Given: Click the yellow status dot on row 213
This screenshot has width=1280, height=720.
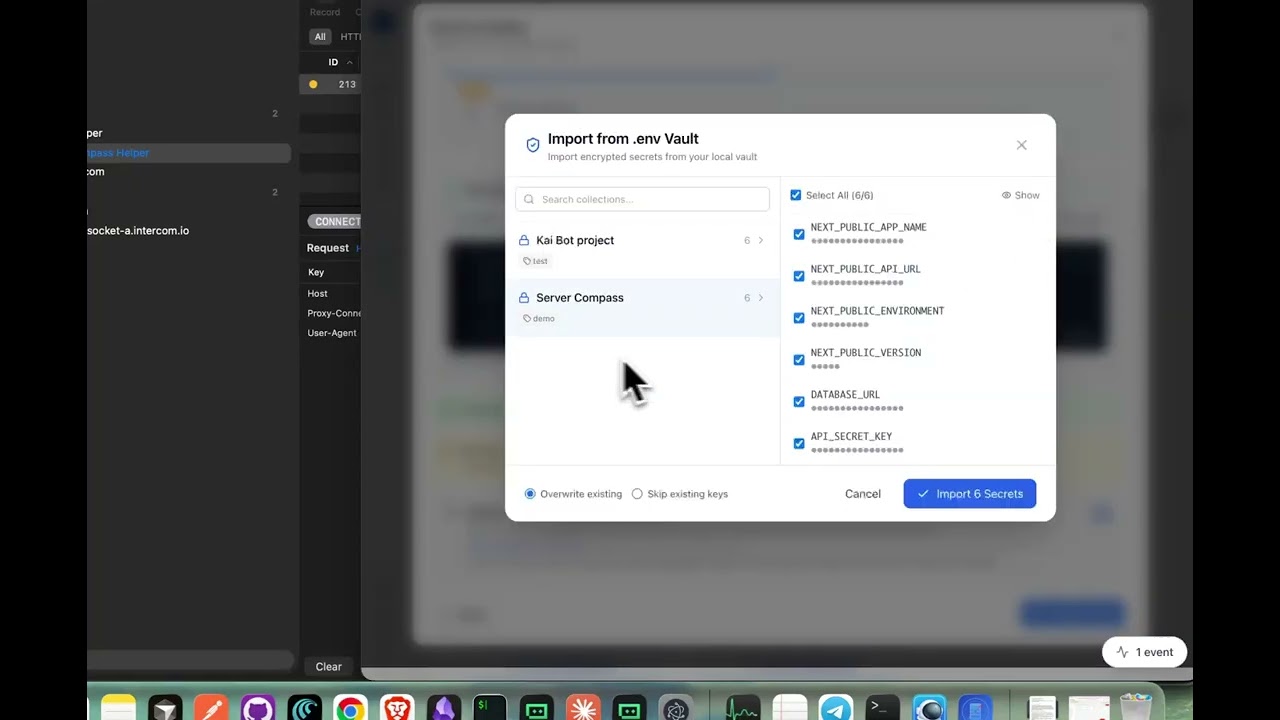Looking at the screenshot, I should pyautogui.click(x=313, y=84).
